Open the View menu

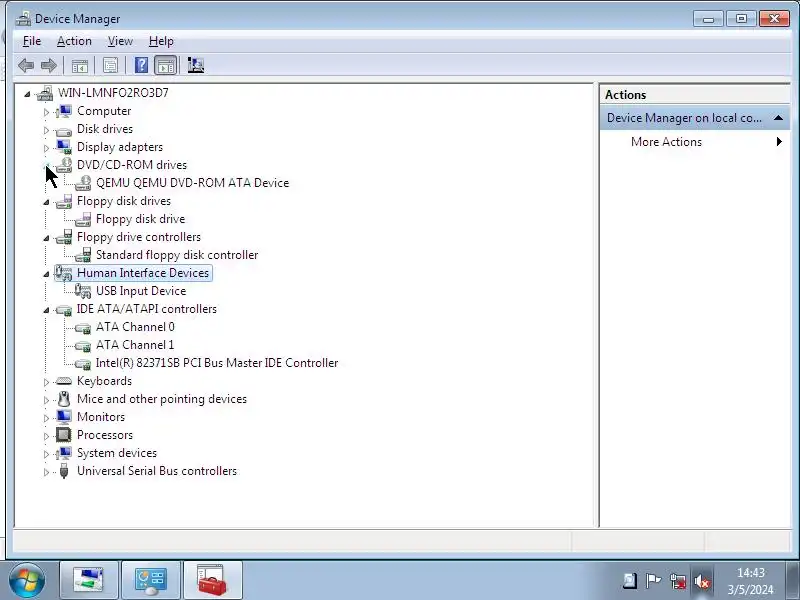[120, 41]
